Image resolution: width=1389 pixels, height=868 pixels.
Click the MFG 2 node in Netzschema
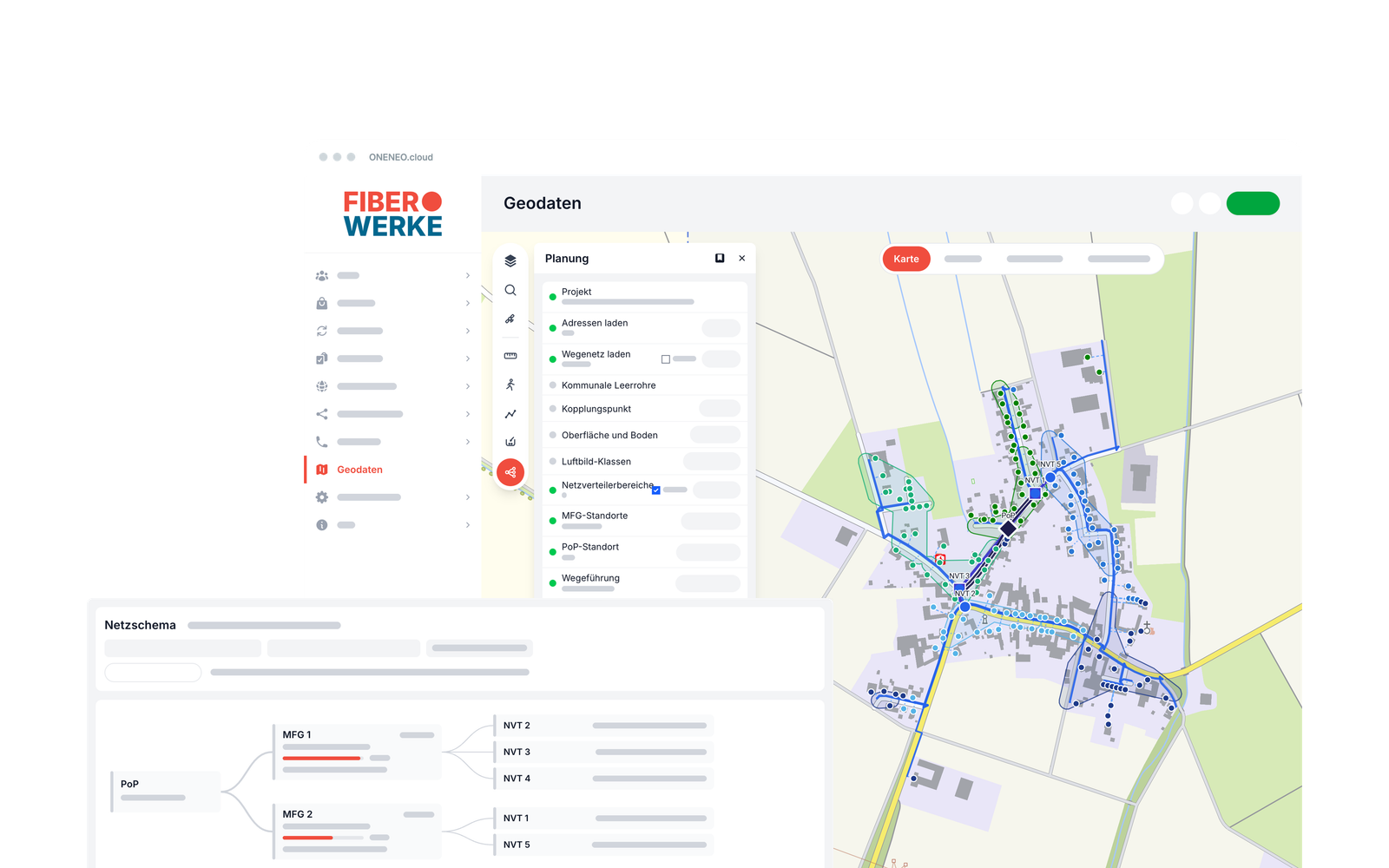pos(357,831)
